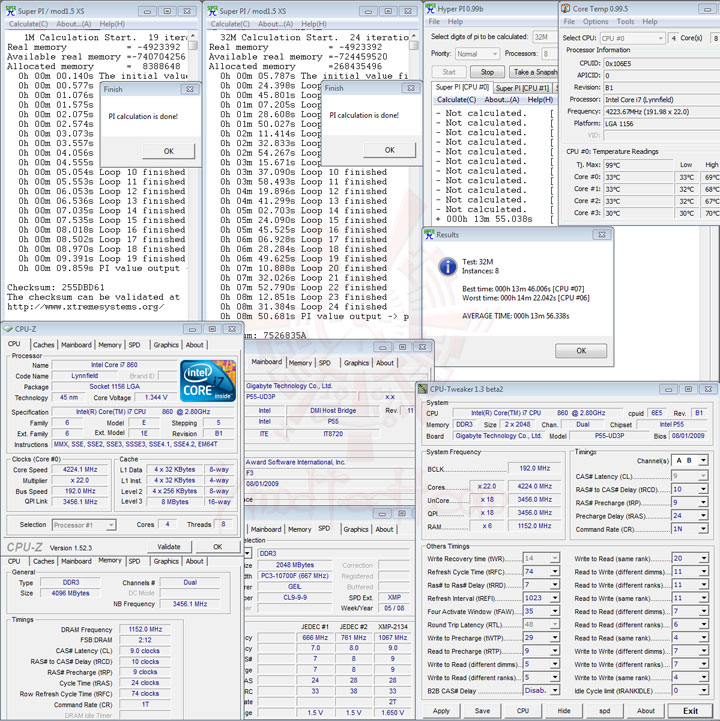Click the 1M Super PI window title icon
Viewport: 720px width, 721px height.
[11, 11]
